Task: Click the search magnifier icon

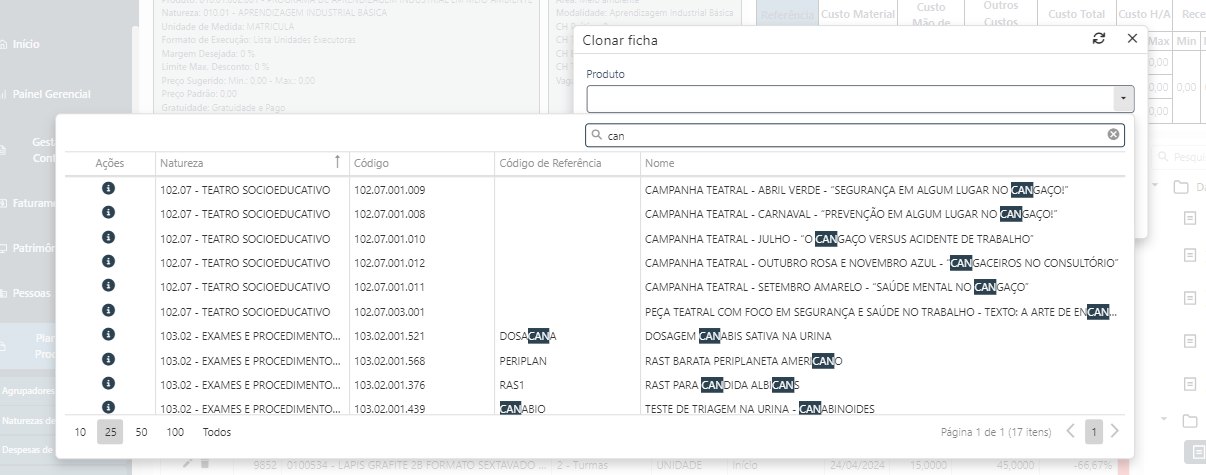Action: pos(597,135)
